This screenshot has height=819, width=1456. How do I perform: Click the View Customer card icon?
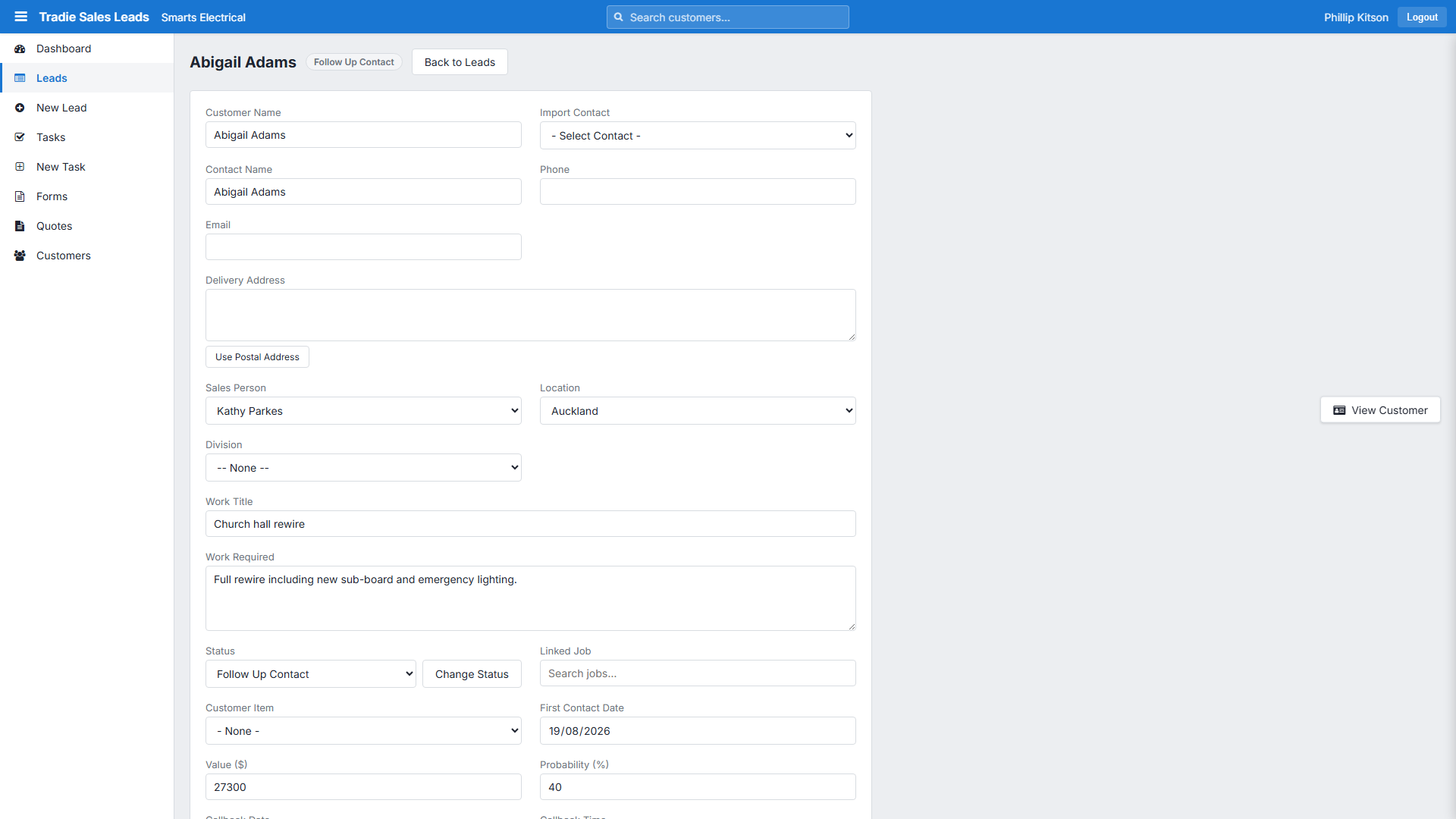tap(1339, 410)
